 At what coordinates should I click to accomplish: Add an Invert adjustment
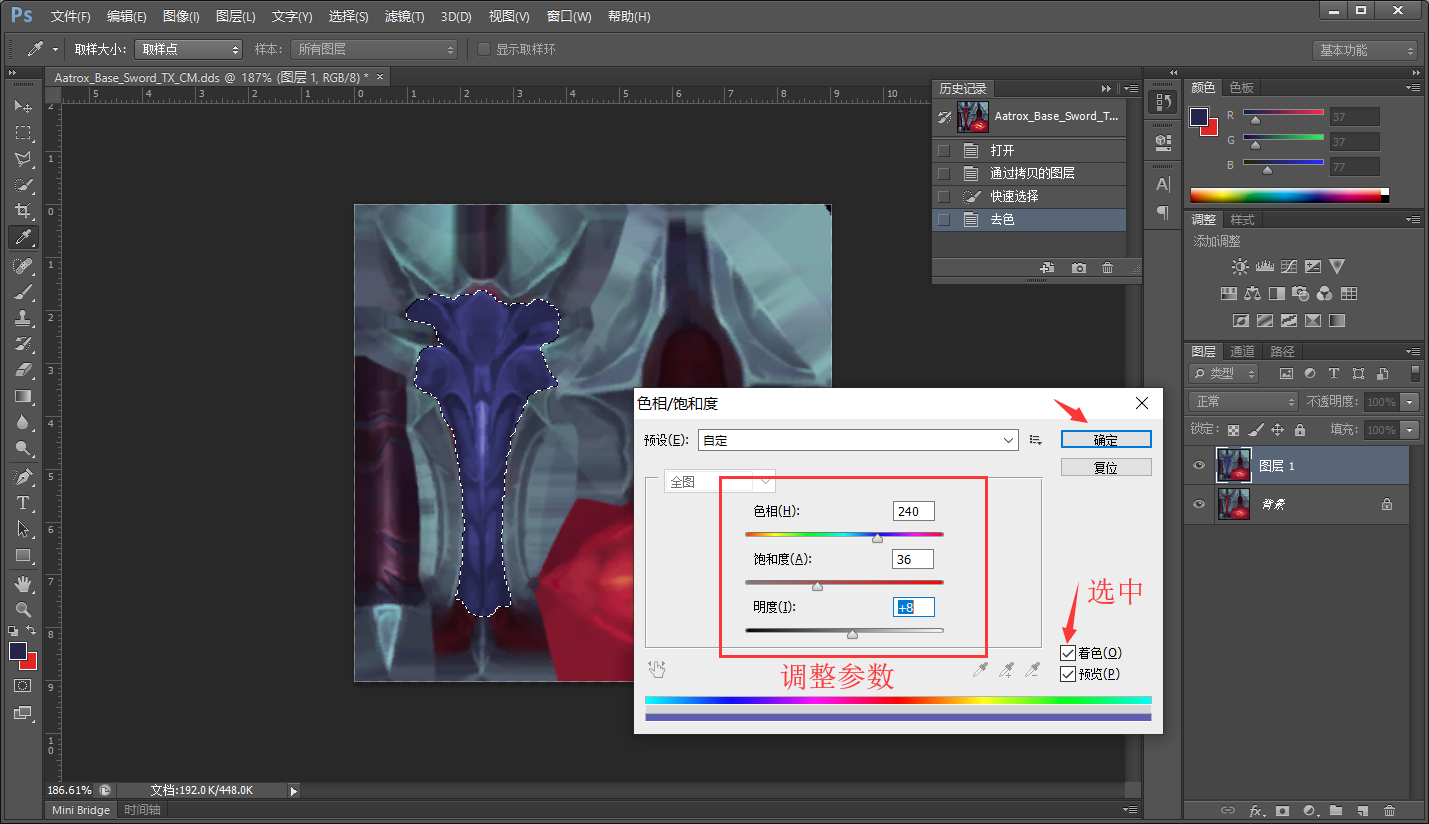pos(1240,321)
